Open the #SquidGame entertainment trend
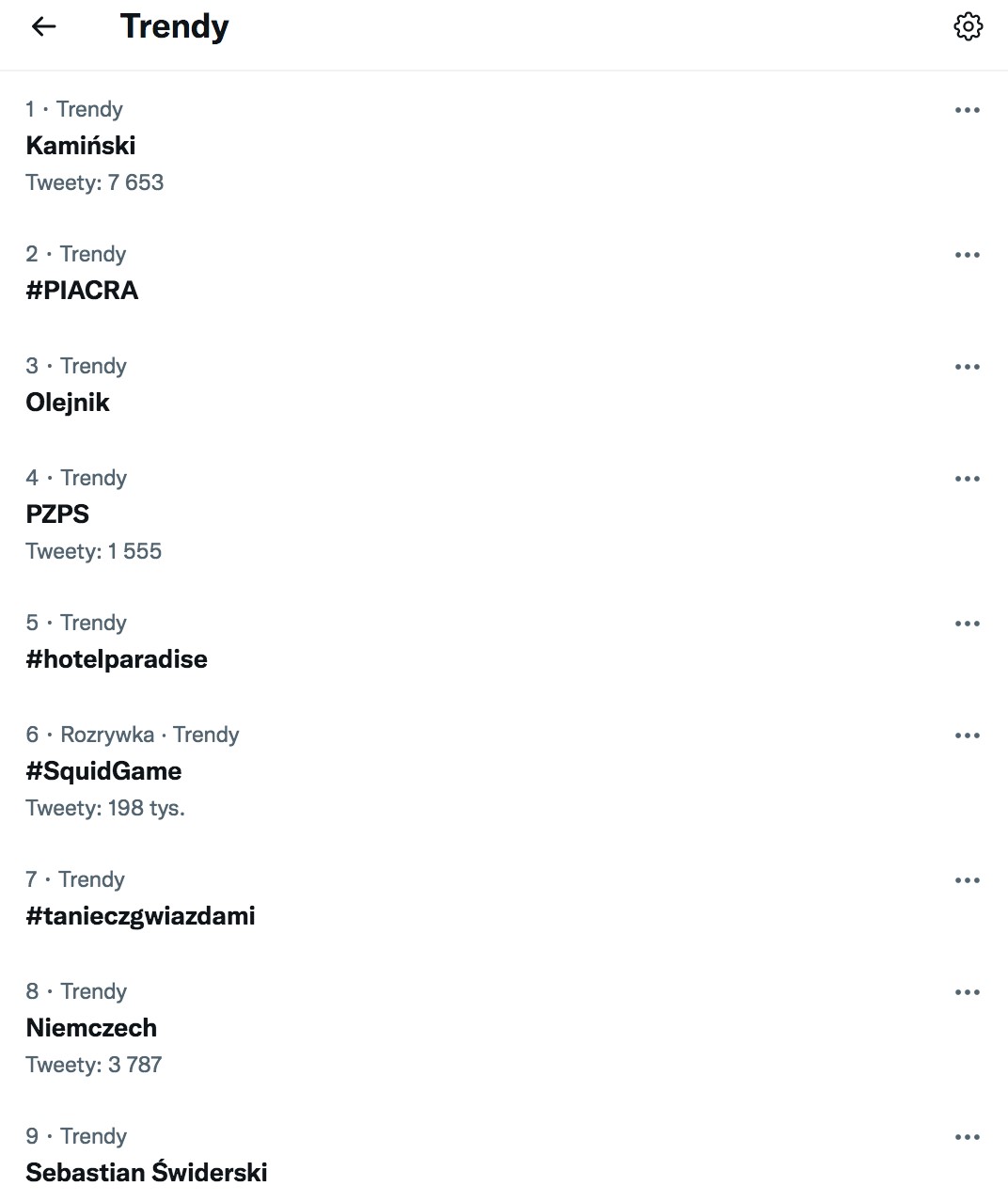 103,771
